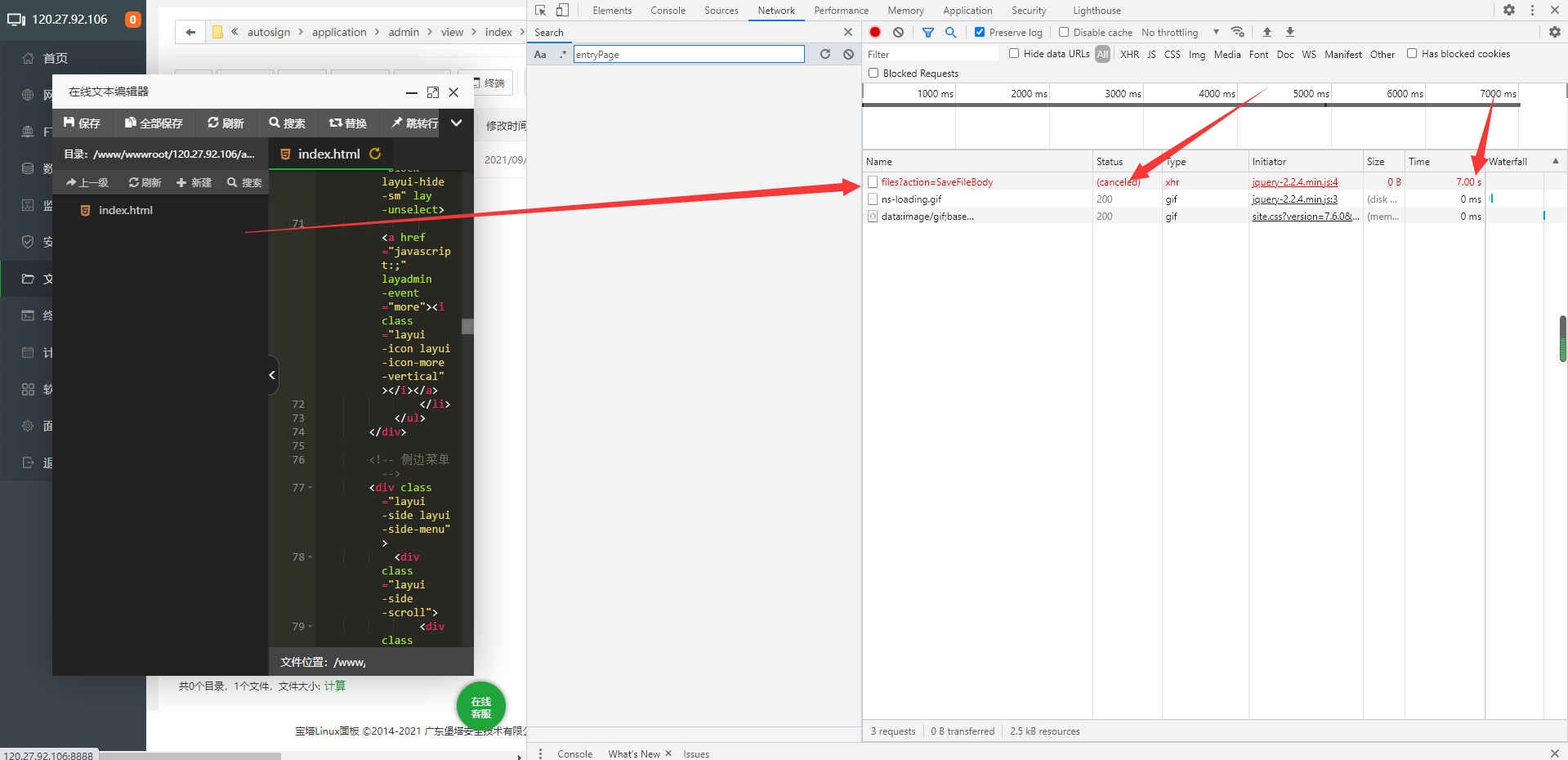Toggle Disable cache checkbox
Screen dimensions: 1568x760
tap(1064, 32)
